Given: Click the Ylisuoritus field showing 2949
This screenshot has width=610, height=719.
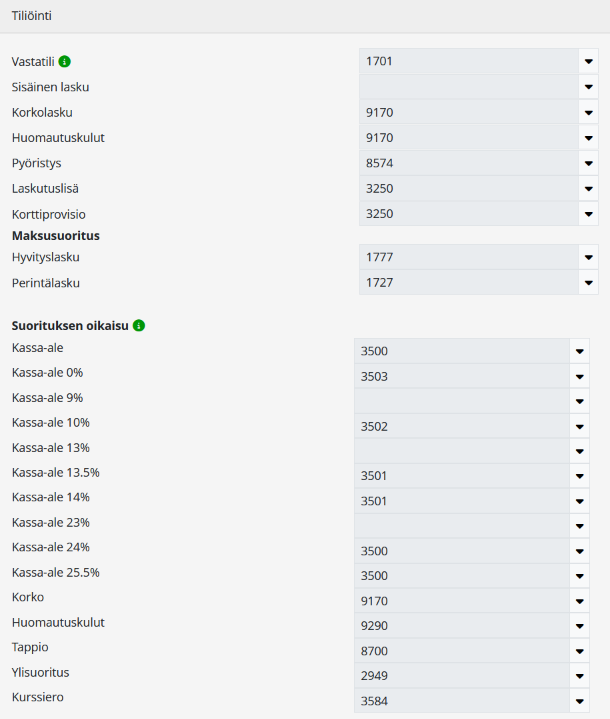Looking at the screenshot, I should click(461, 676).
